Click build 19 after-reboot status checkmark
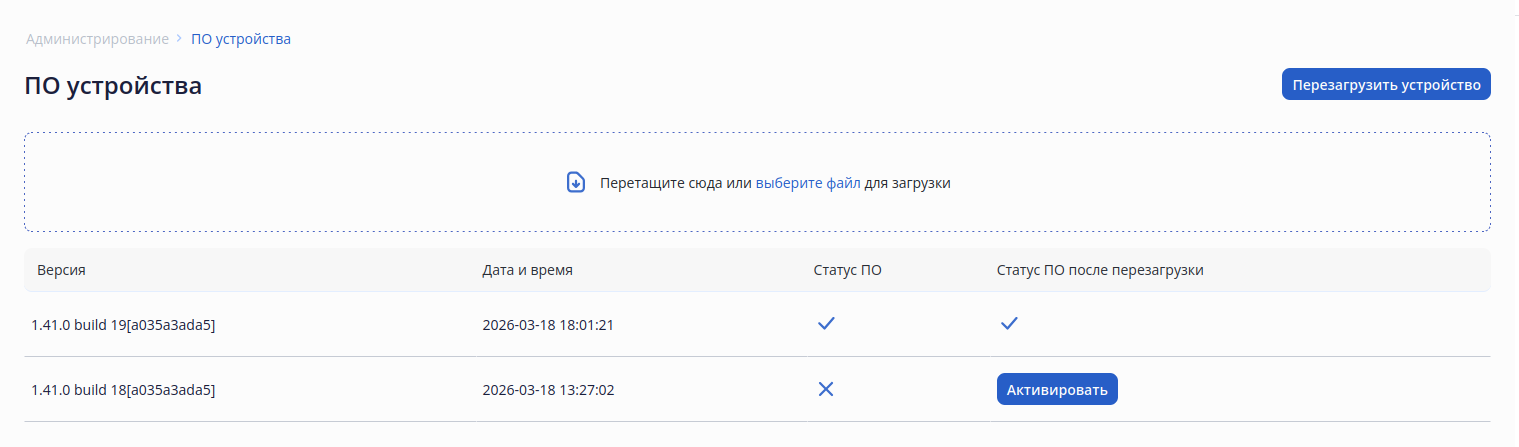 point(1009,324)
